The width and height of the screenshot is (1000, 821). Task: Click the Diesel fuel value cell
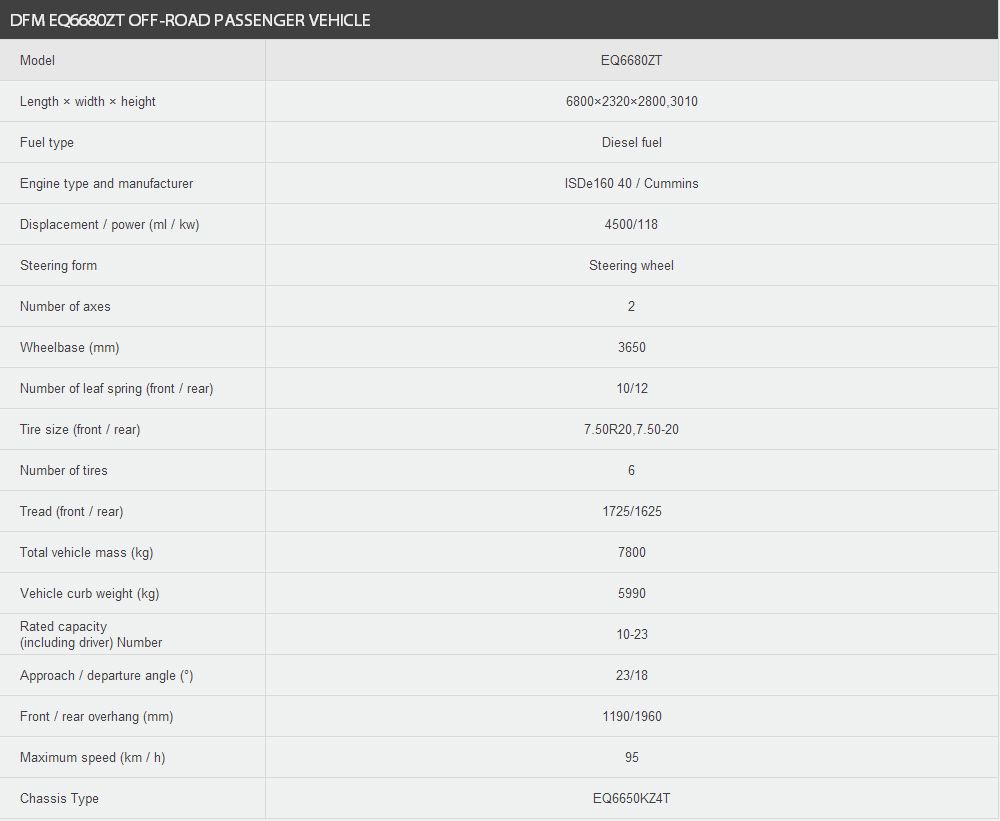pyautogui.click(x=631, y=142)
